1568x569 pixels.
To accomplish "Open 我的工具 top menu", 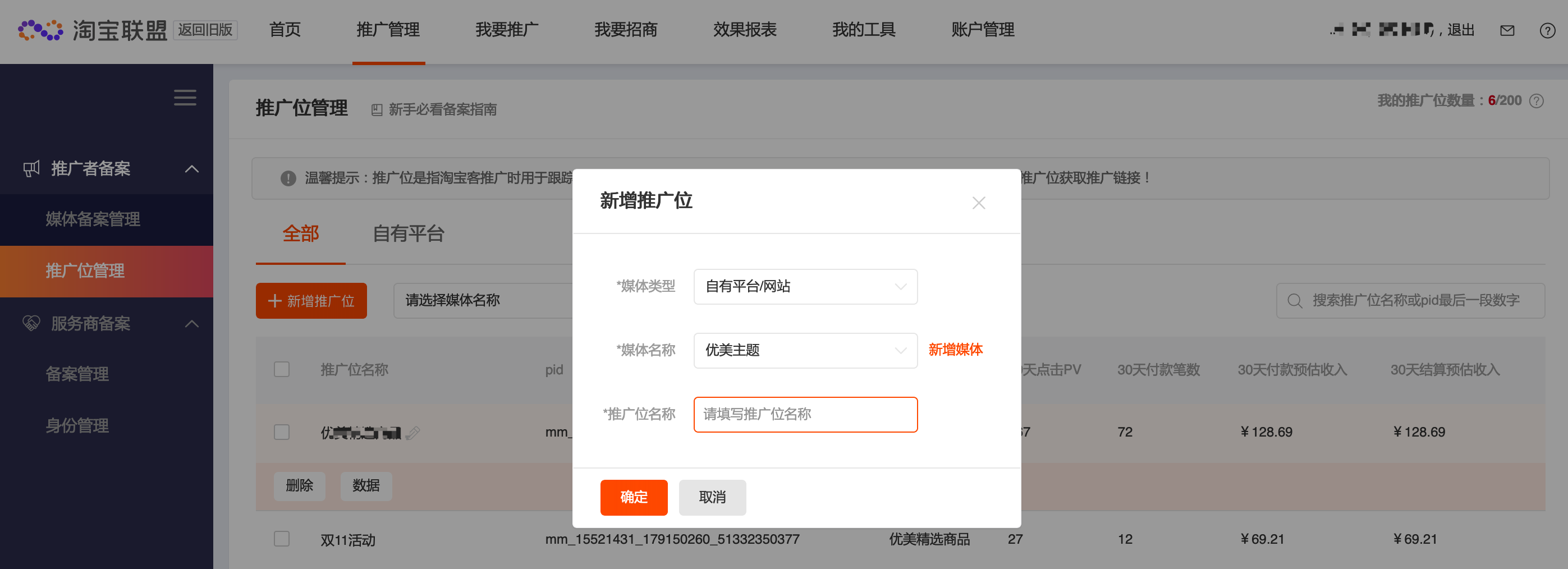I will pos(864,30).
